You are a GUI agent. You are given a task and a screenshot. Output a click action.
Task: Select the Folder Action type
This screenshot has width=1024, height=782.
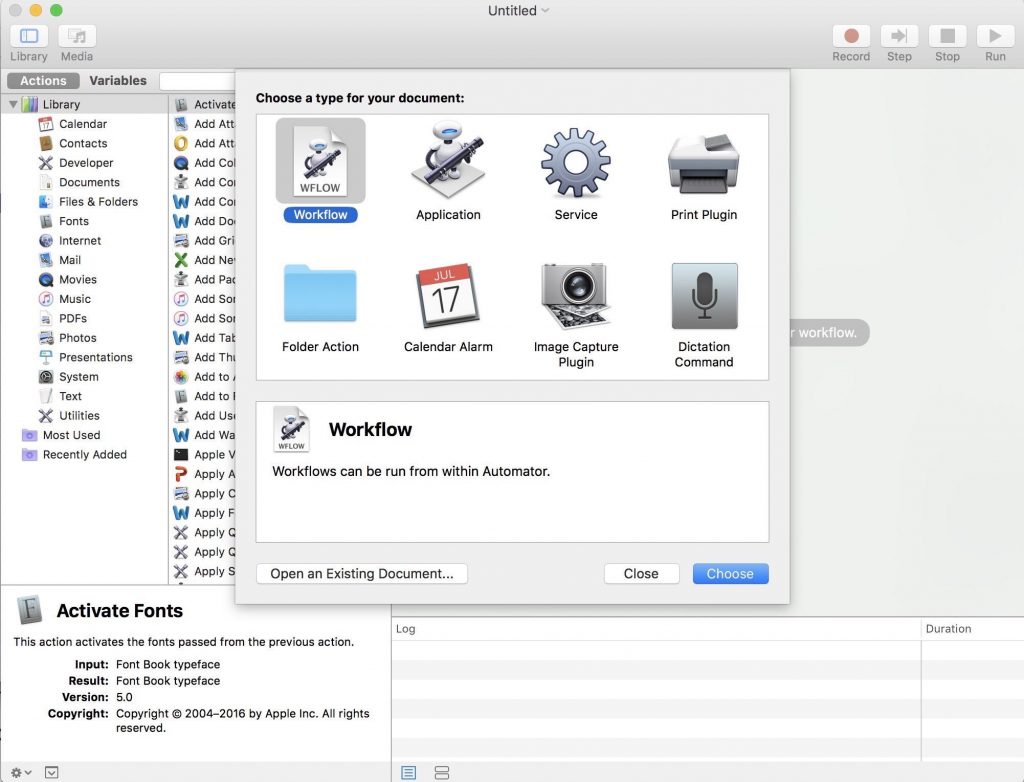(320, 294)
